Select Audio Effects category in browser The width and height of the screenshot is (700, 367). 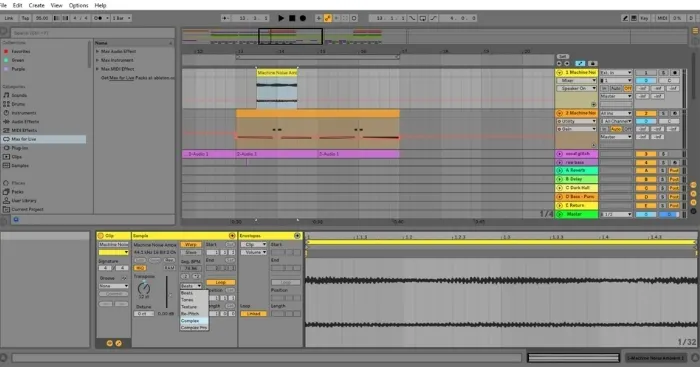25,121
